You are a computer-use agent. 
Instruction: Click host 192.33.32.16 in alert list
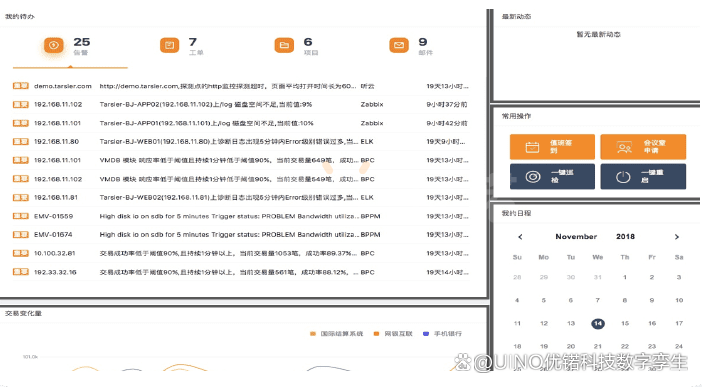coord(55,272)
